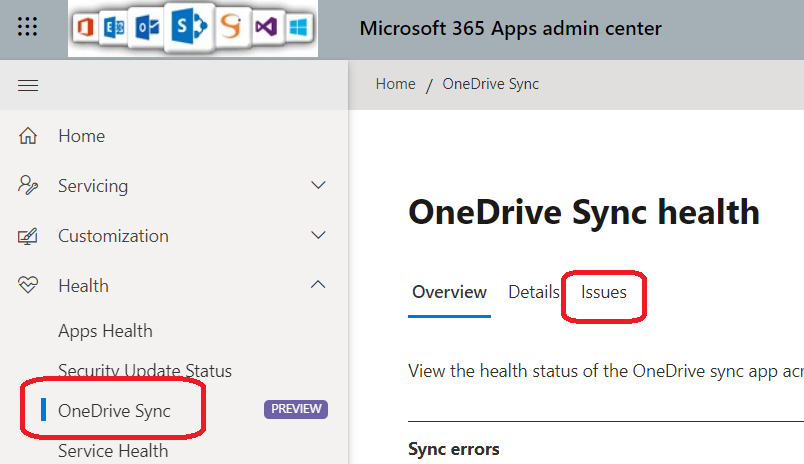Click the Exchange logo icon
This screenshot has height=464, width=804.
(115, 29)
